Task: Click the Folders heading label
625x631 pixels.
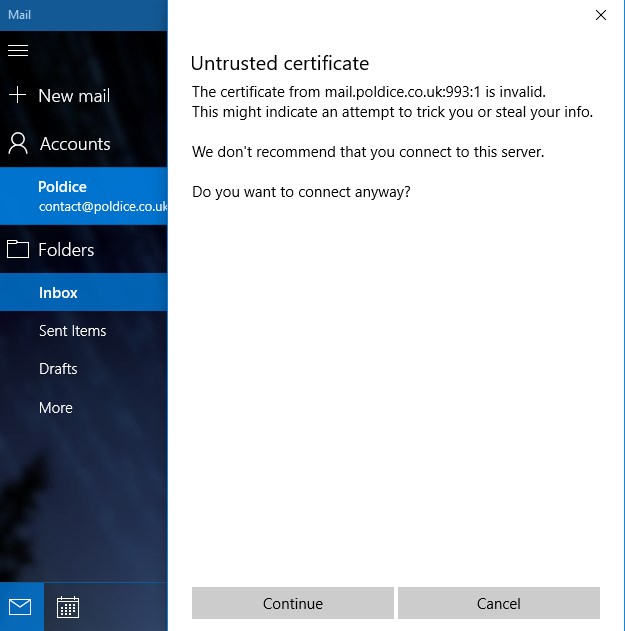Action: point(66,250)
